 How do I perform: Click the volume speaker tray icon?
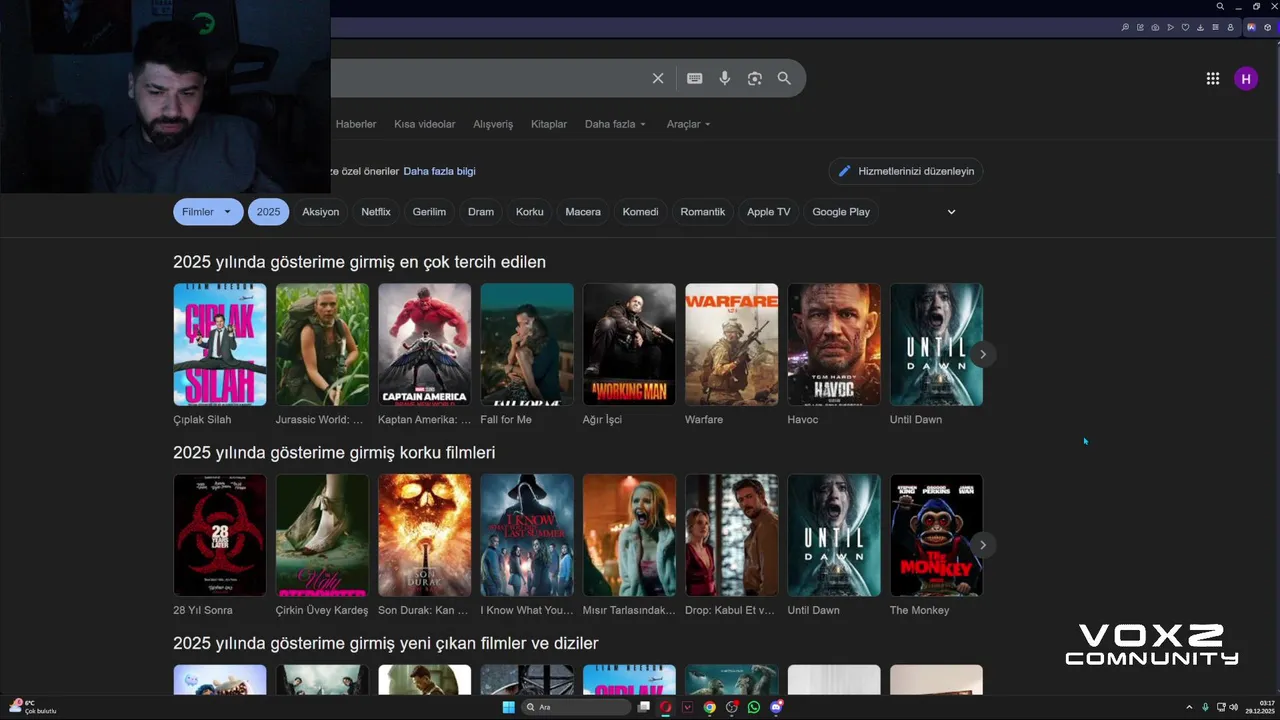(1233, 707)
